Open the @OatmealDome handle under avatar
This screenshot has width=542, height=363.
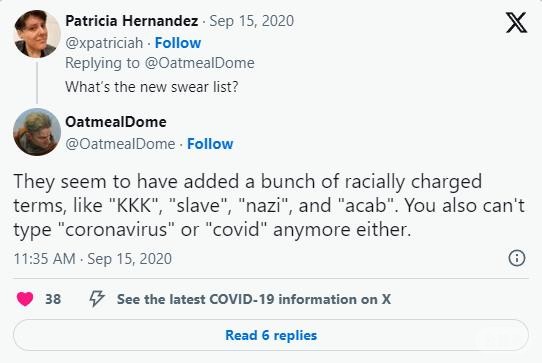[x=120, y=144]
